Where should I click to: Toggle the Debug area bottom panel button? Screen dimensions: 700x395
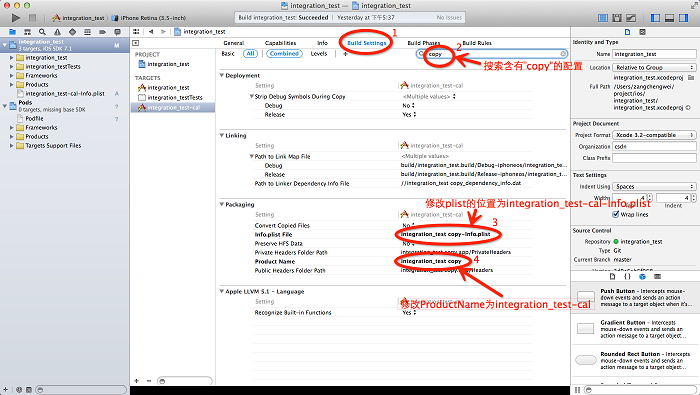coord(669,18)
